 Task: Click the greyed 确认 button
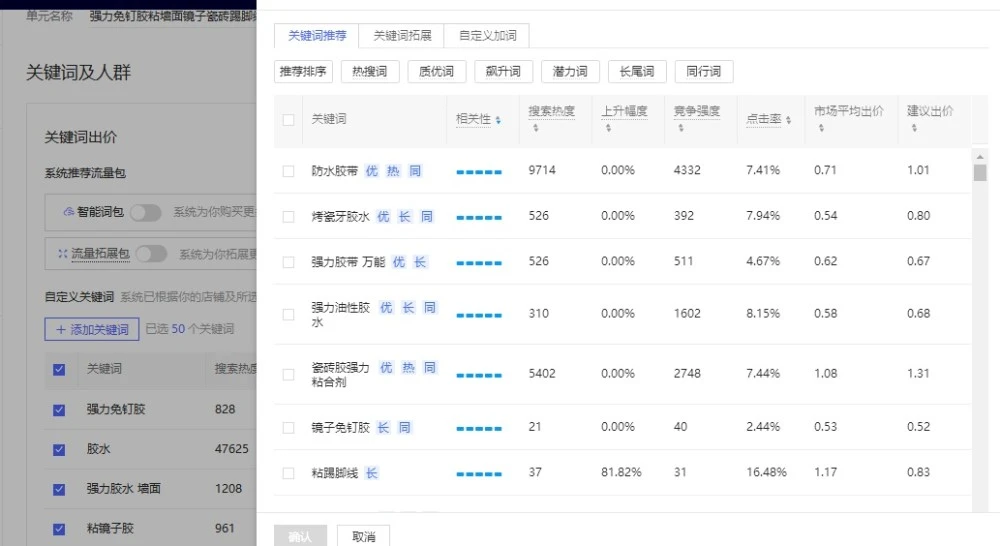click(300, 536)
